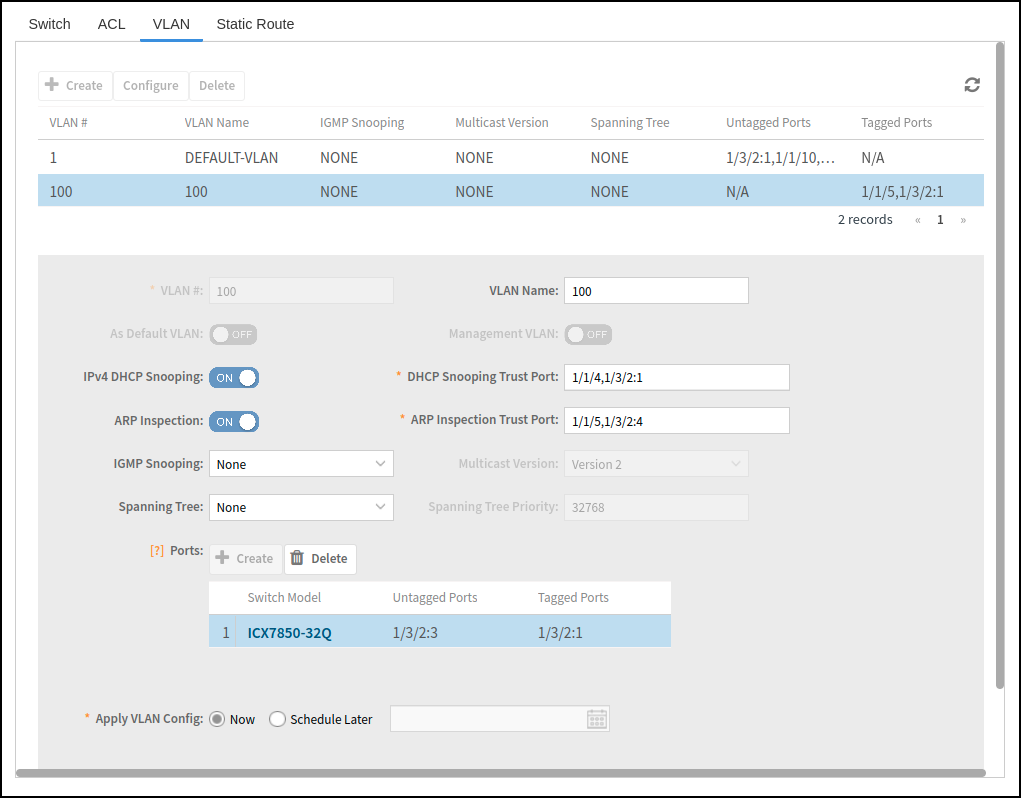Click the Tagged Ports column header in VLAN table

coord(897,123)
